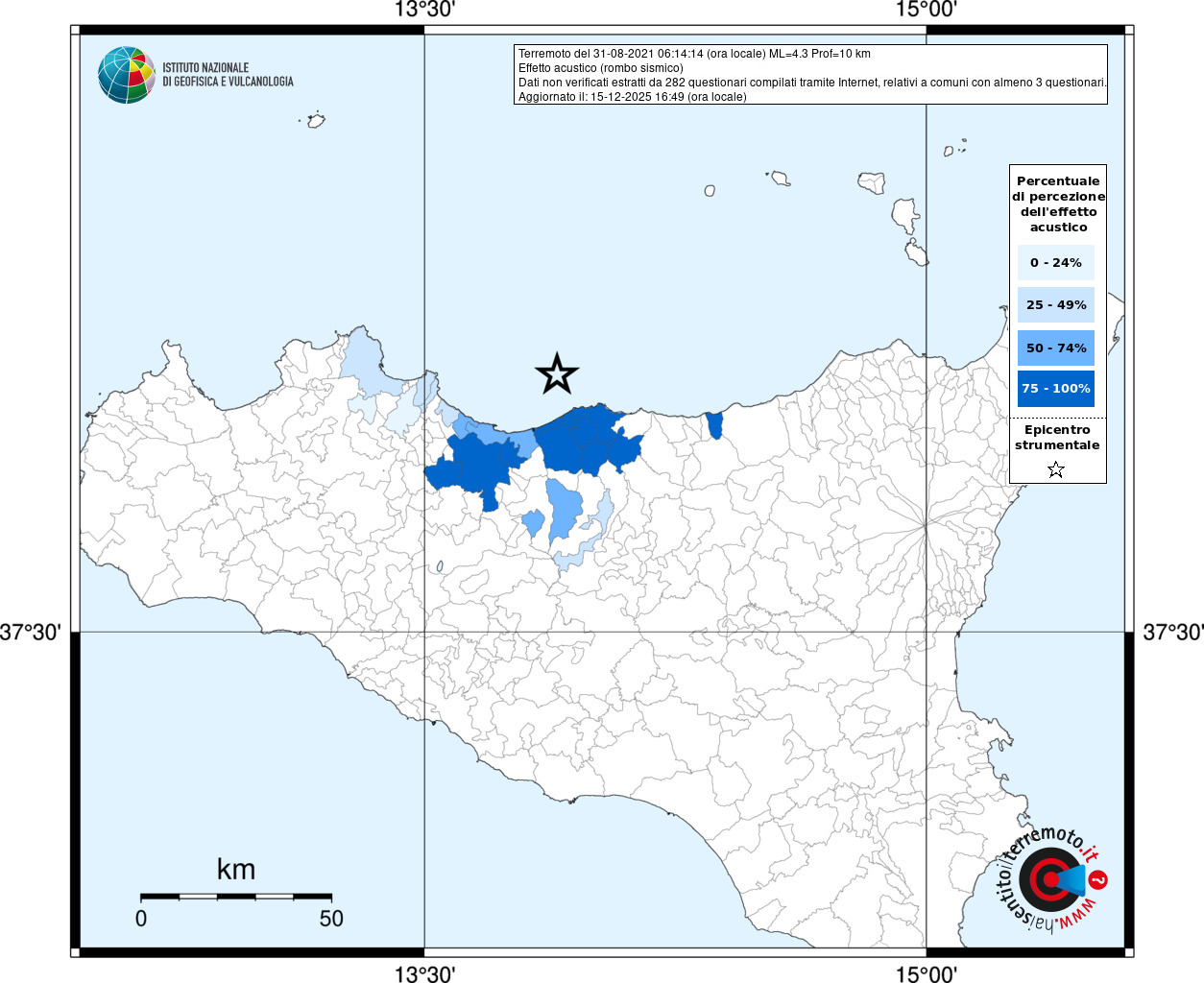Click the right 37°30' latitude label
The width and height of the screenshot is (1204, 983).
click(x=1172, y=632)
